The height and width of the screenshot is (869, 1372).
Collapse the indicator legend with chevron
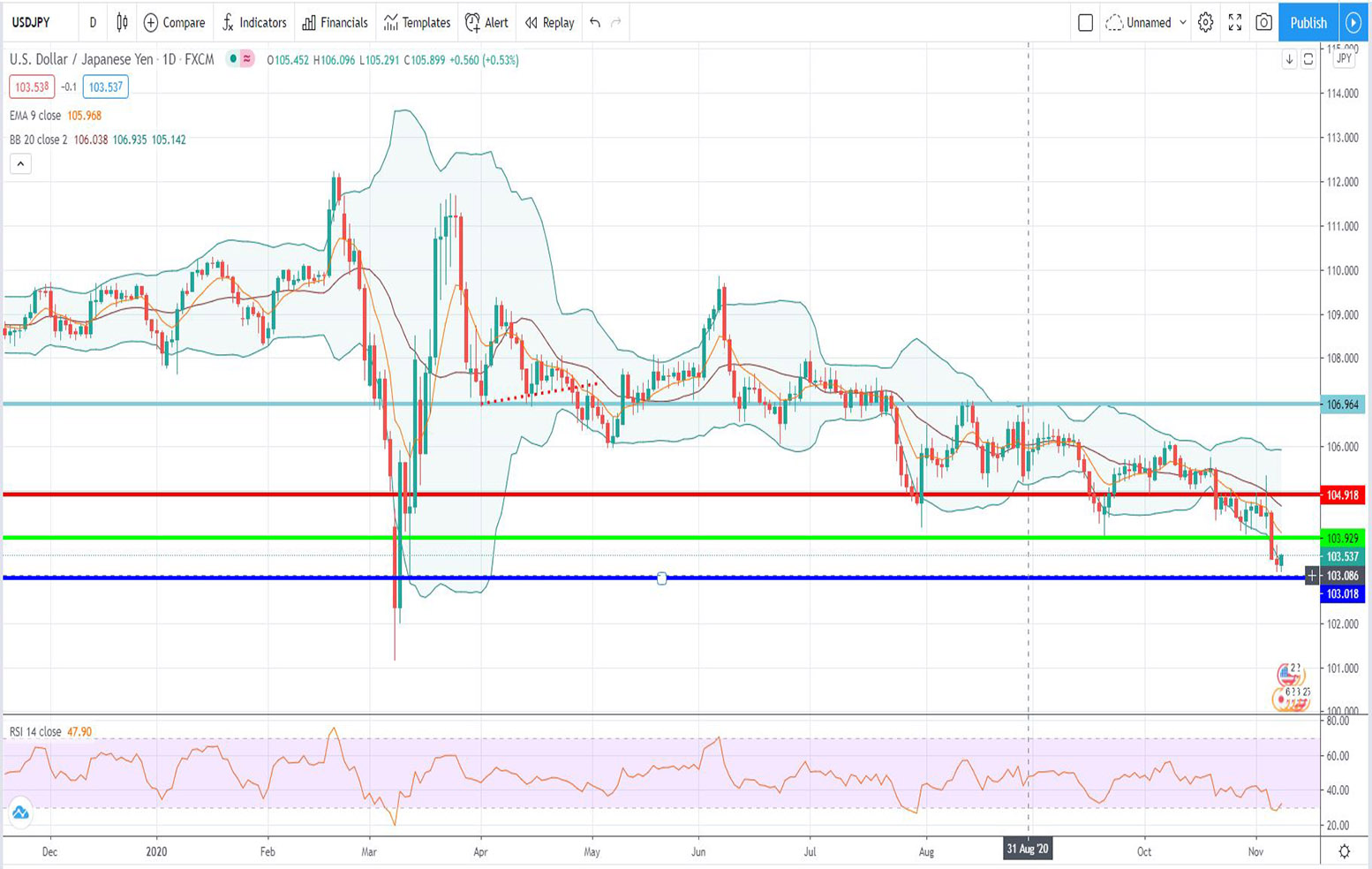20,163
